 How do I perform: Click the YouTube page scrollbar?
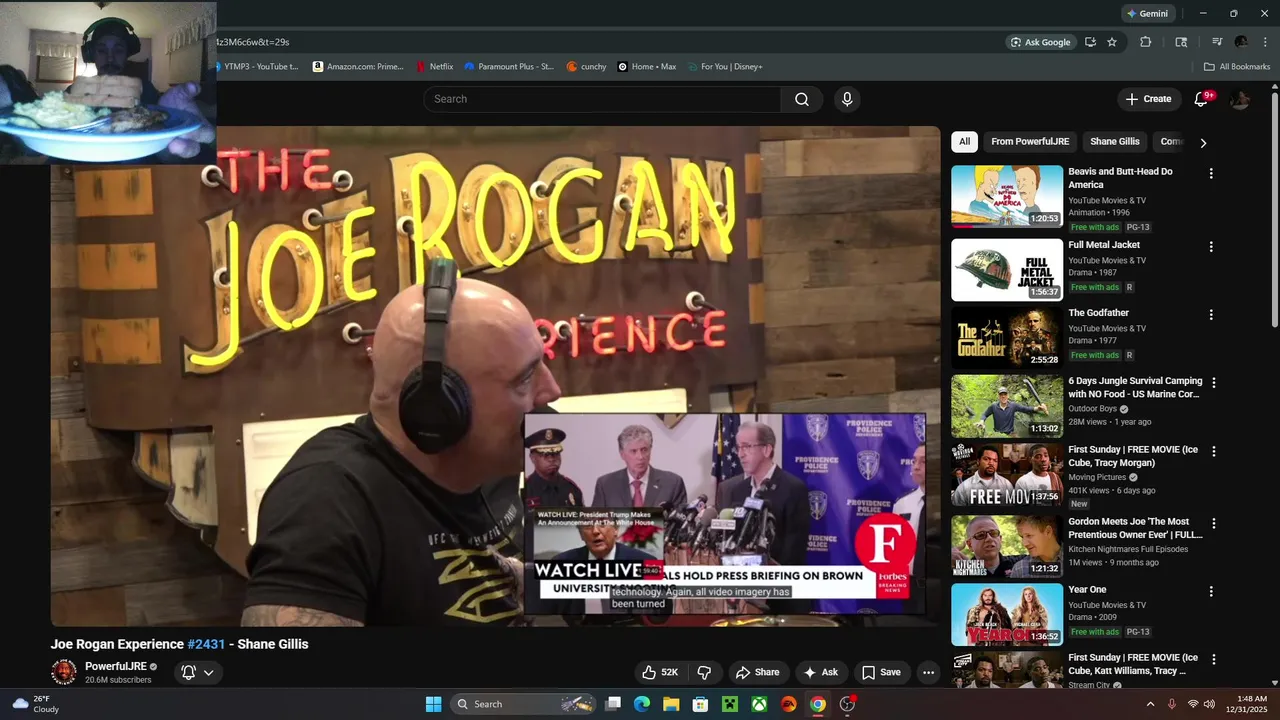[1274, 208]
